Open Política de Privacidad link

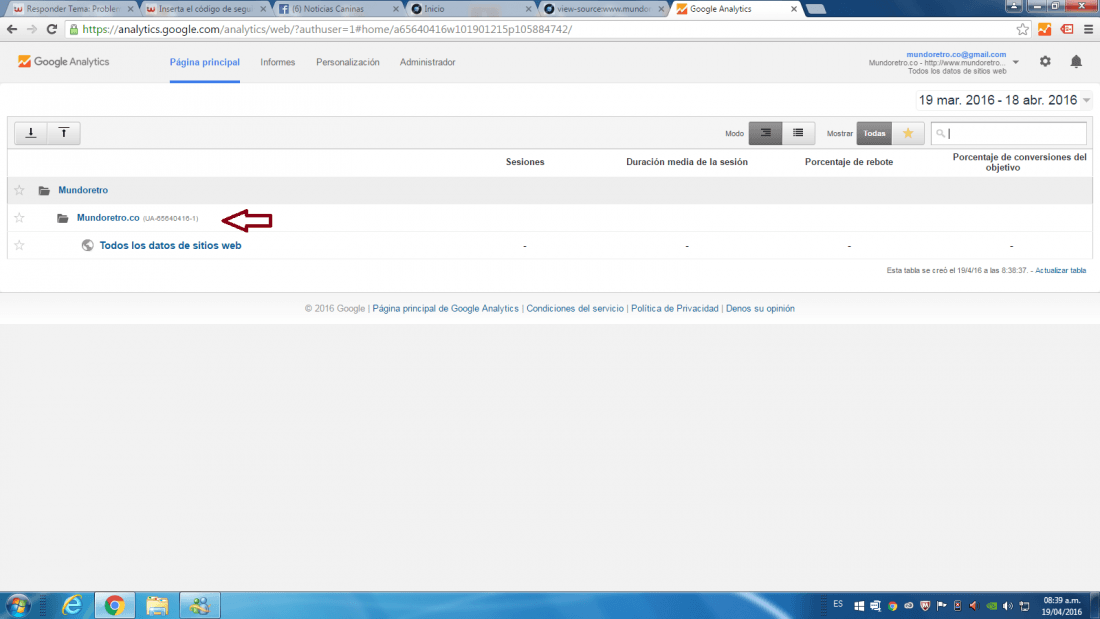[x=675, y=308]
